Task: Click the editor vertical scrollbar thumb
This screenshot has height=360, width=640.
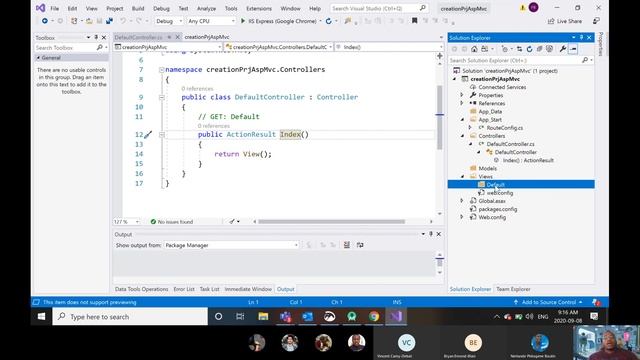Action: [x=440, y=118]
